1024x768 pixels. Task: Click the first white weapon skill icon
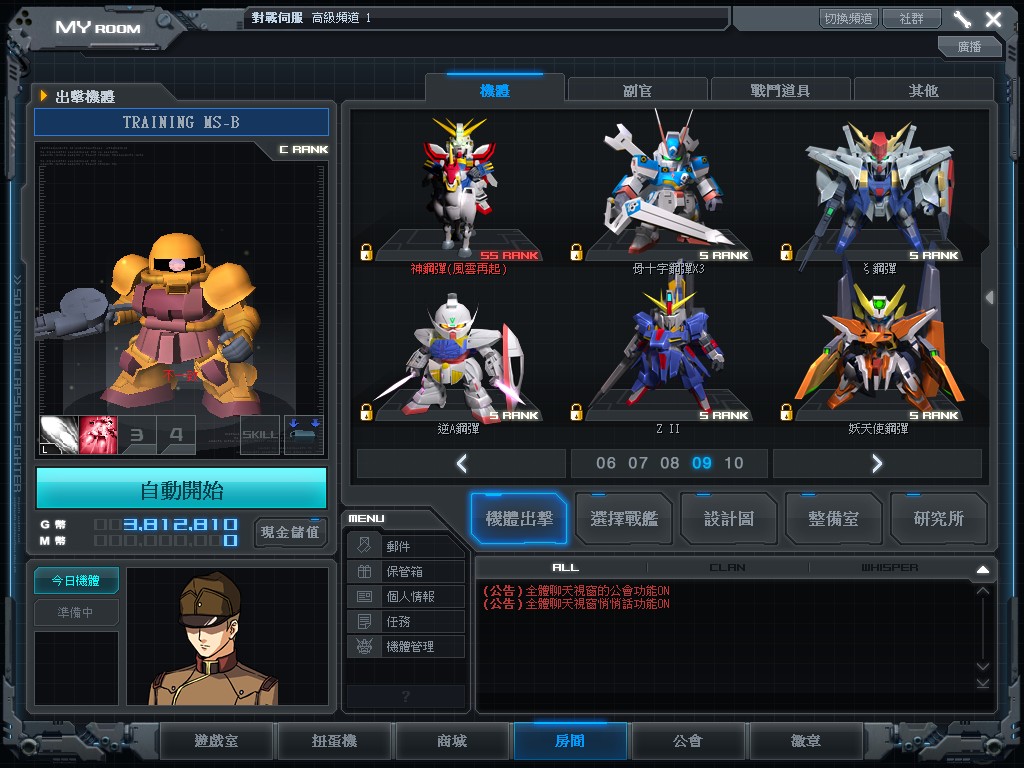point(59,435)
